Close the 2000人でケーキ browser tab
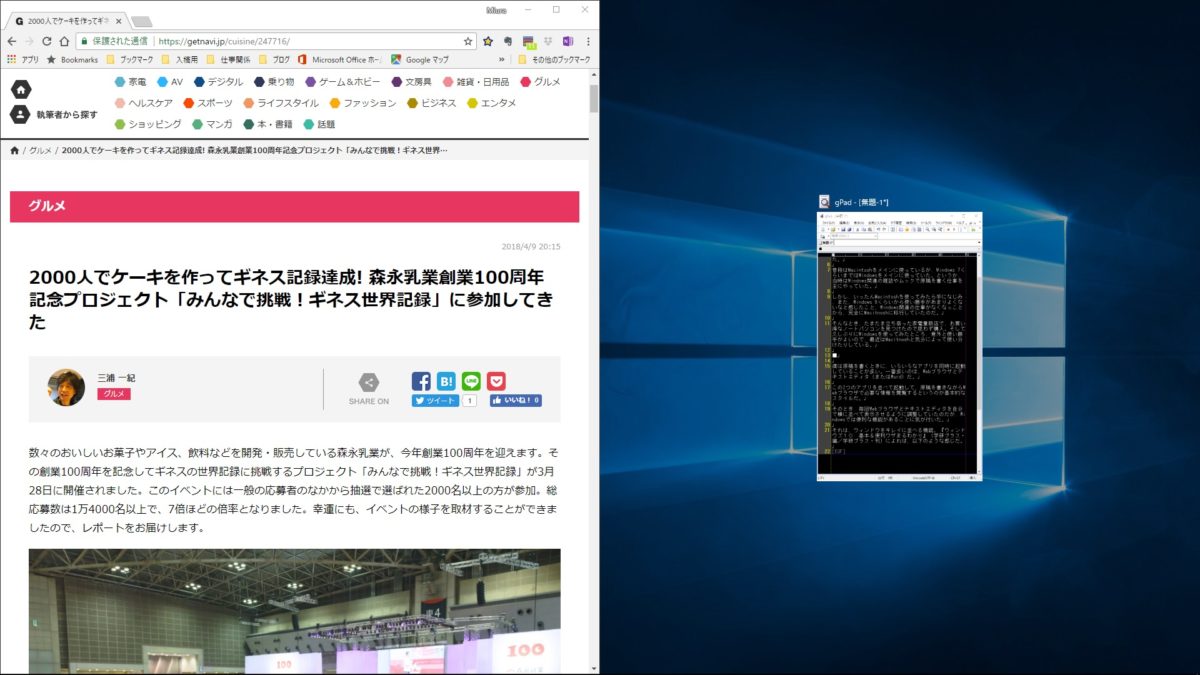 click(118, 20)
